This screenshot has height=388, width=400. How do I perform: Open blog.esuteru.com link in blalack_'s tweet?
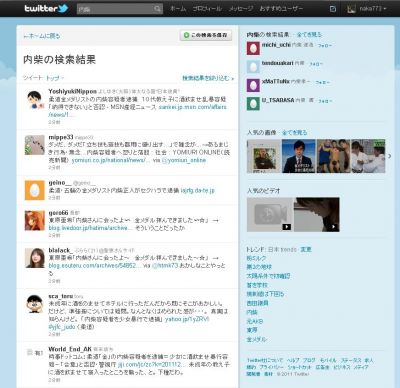pos(95,266)
